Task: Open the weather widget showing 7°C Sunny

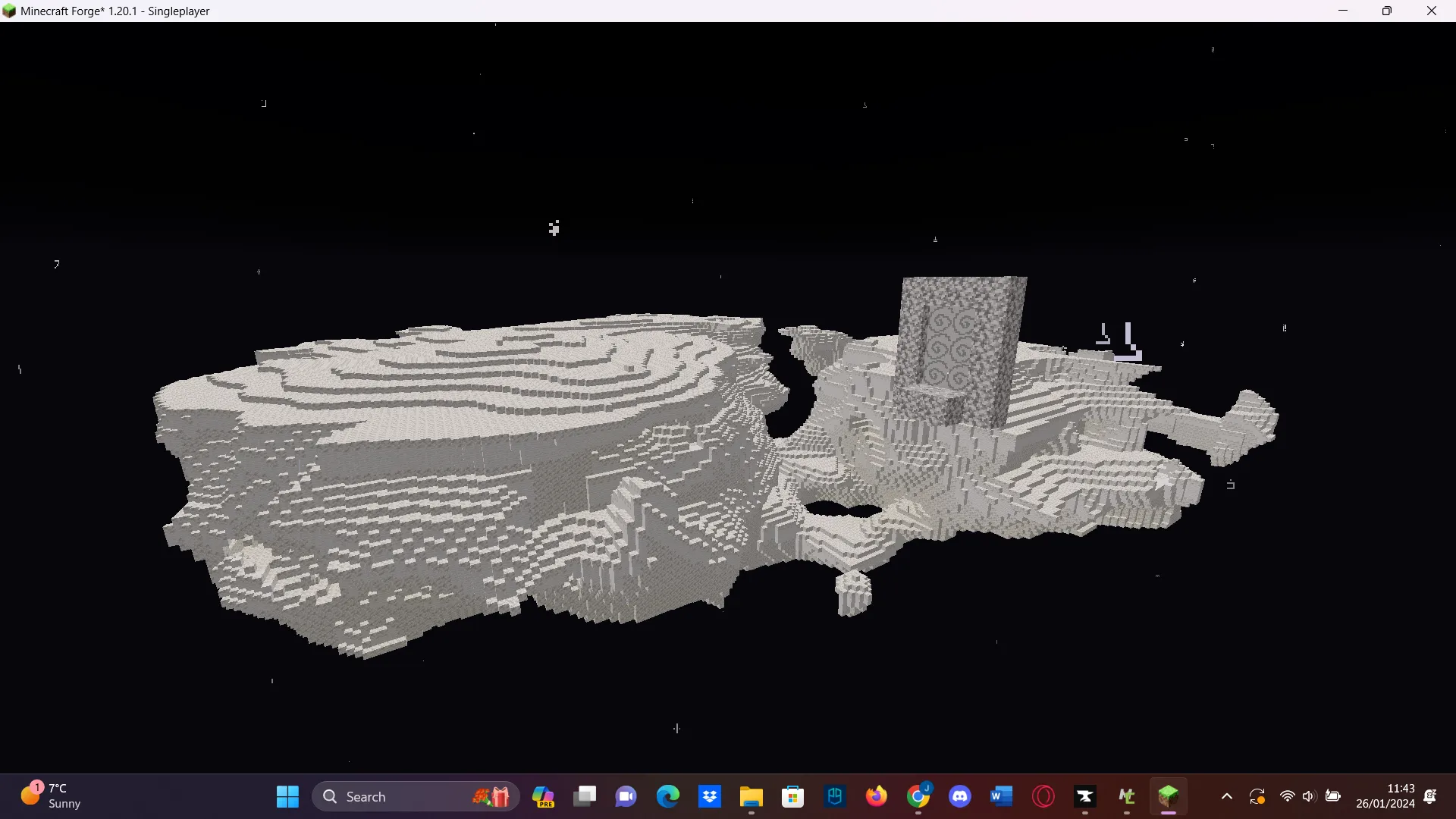Action: (51, 796)
